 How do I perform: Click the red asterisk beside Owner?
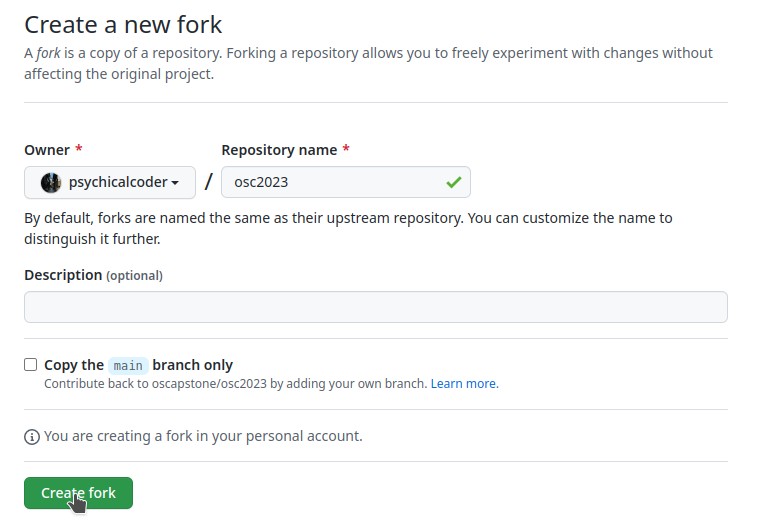click(79, 150)
